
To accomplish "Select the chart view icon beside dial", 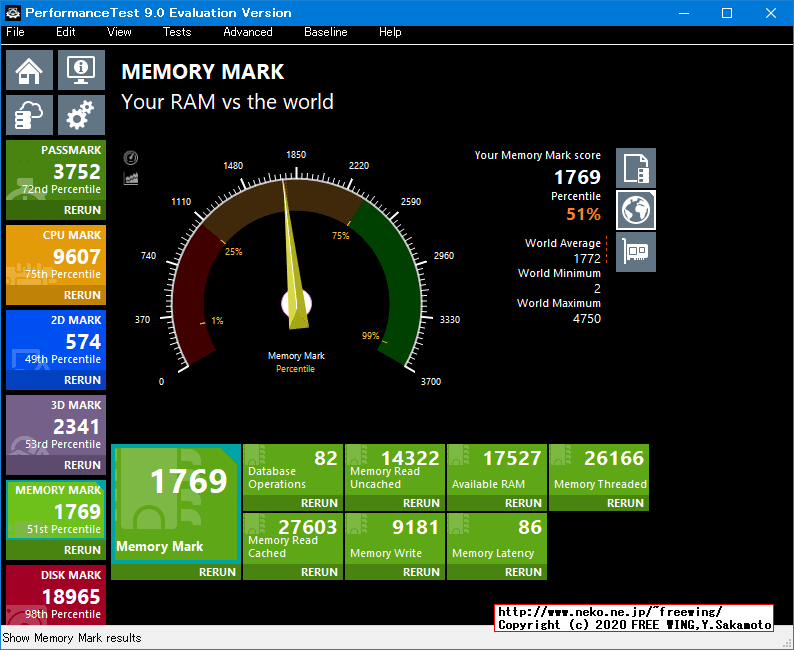I will click(131, 178).
